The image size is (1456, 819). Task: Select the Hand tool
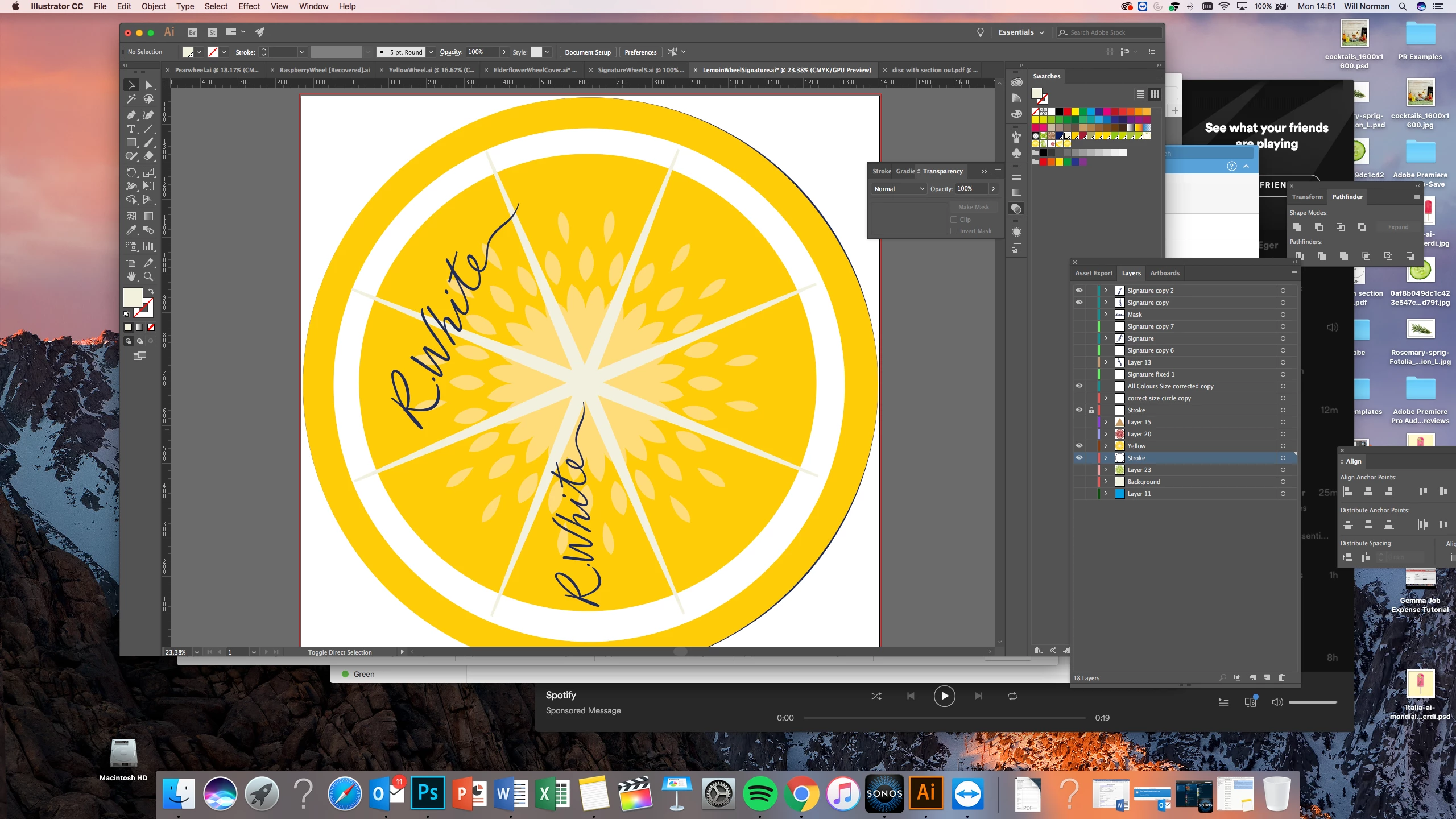pyautogui.click(x=131, y=276)
